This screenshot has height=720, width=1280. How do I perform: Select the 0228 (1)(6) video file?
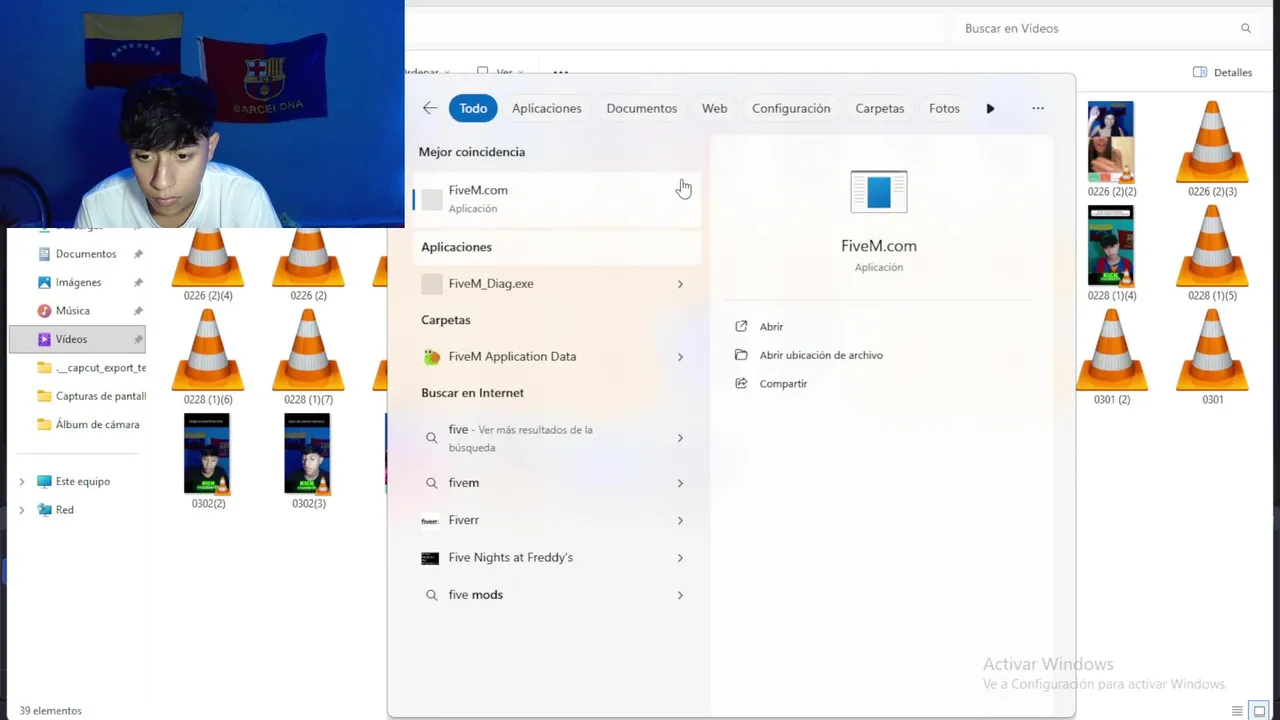coord(208,357)
